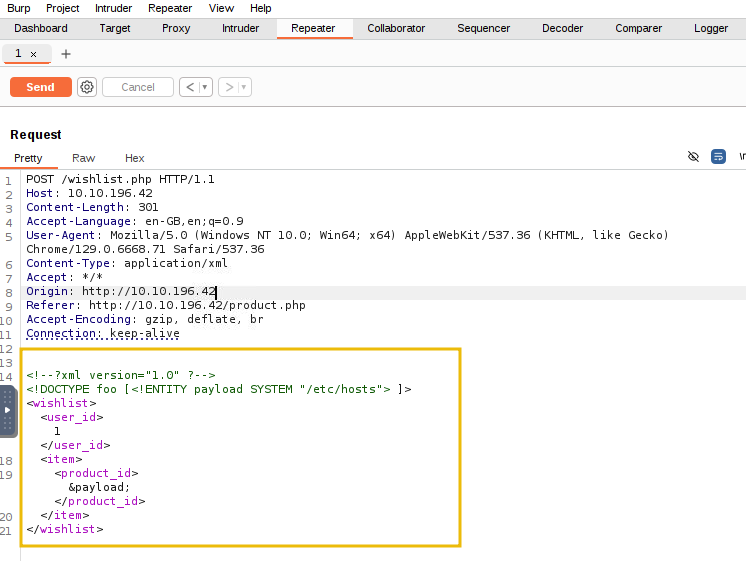
Task: Expand the forward history dropdown arrow
Action: 244,87
